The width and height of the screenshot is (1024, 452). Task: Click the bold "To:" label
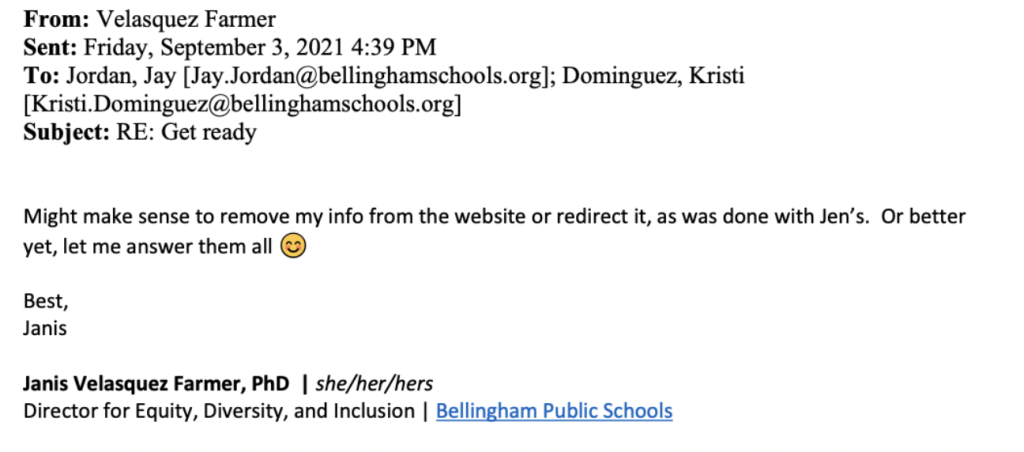click(42, 75)
